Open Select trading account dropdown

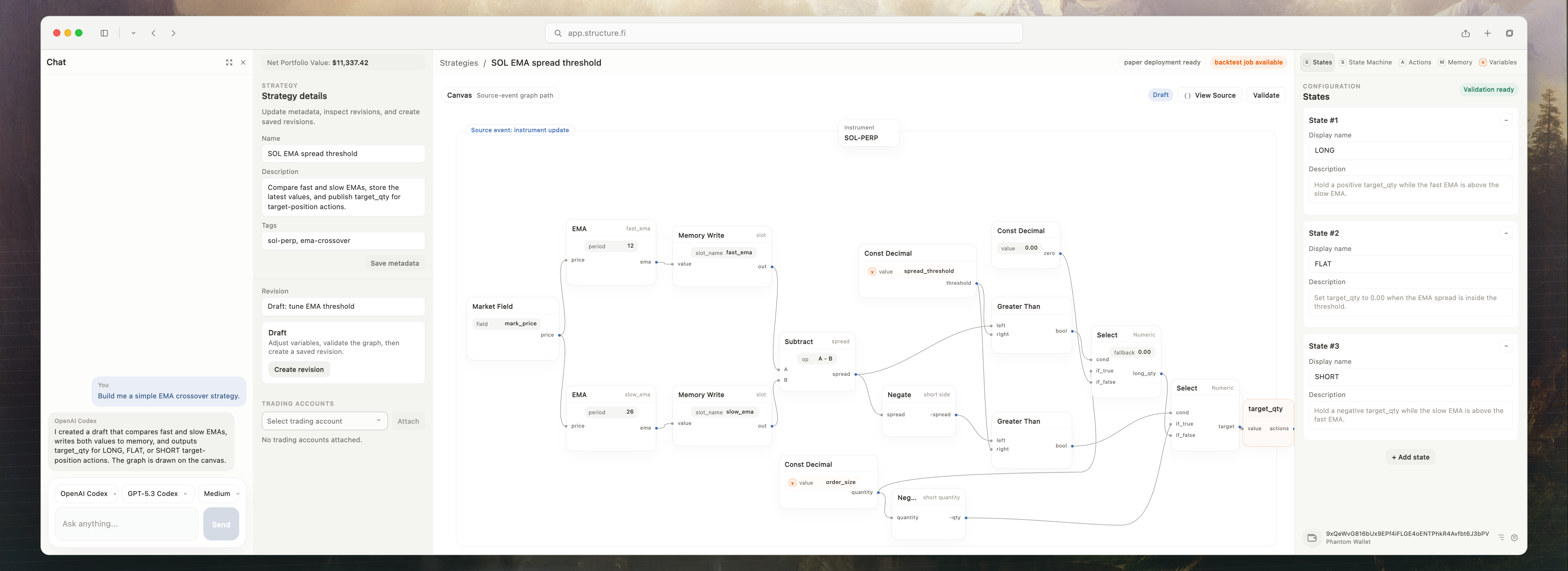point(325,421)
